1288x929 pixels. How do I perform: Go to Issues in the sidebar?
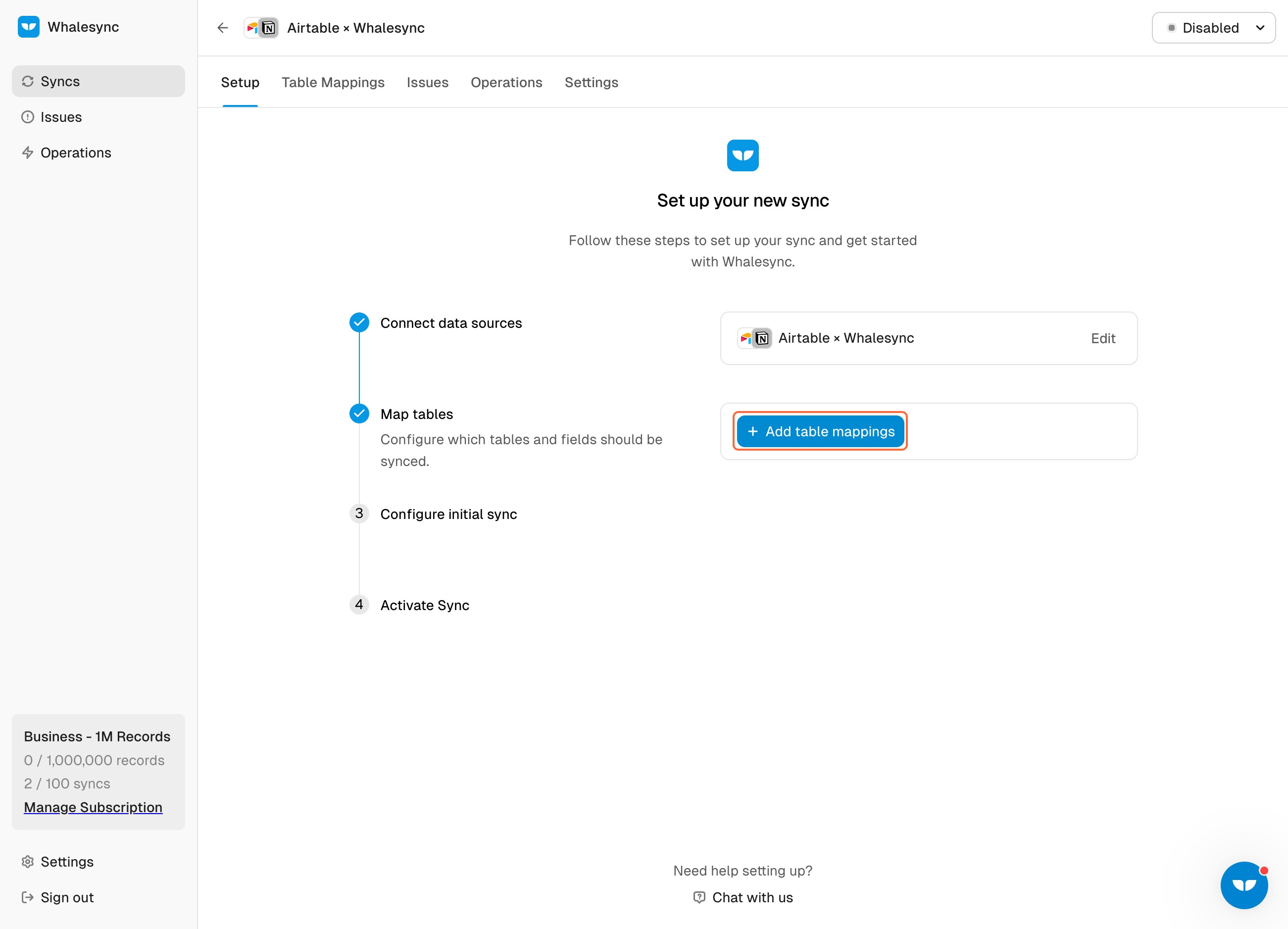pyautogui.click(x=61, y=117)
